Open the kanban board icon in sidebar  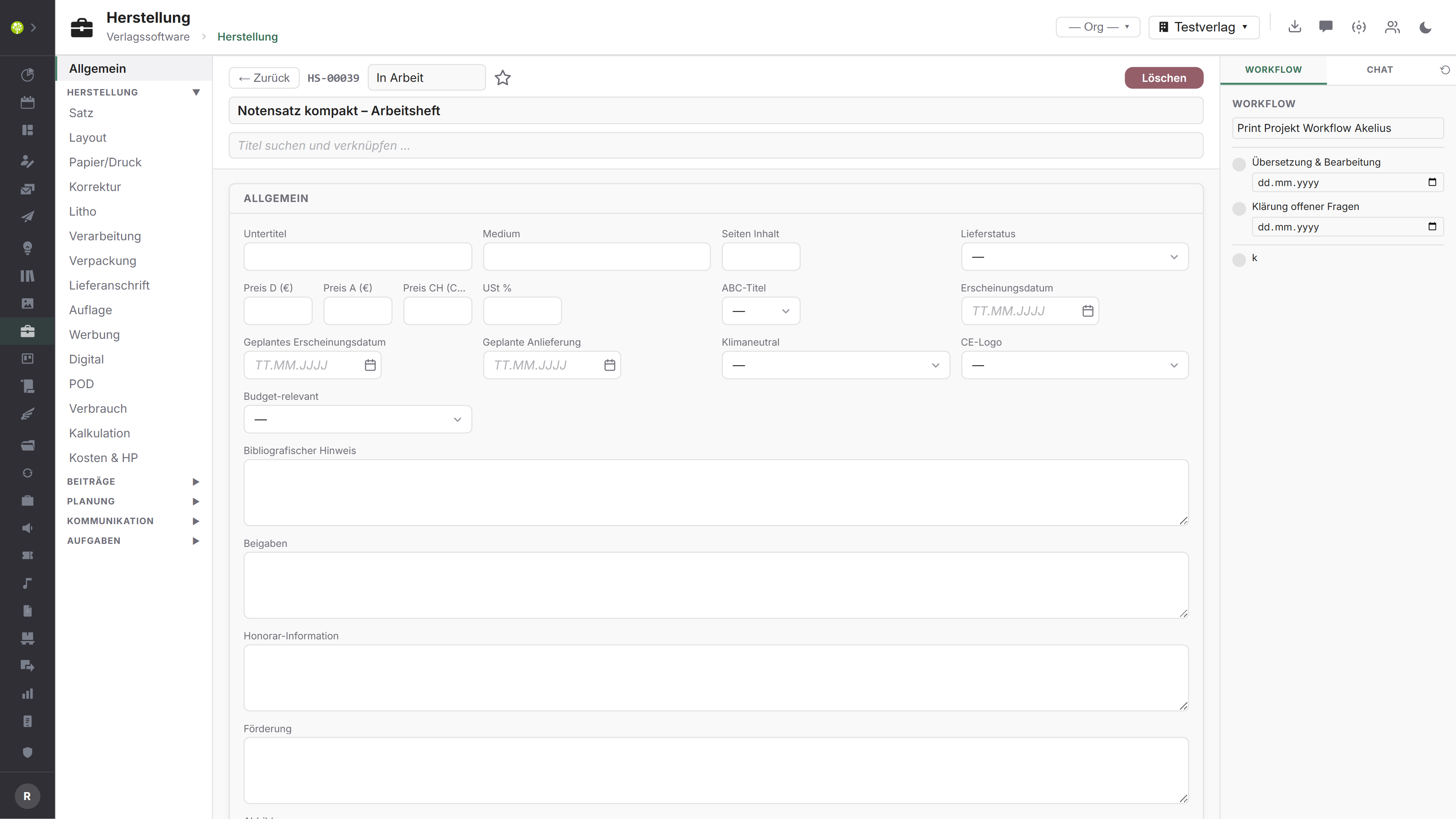click(27, 359)
